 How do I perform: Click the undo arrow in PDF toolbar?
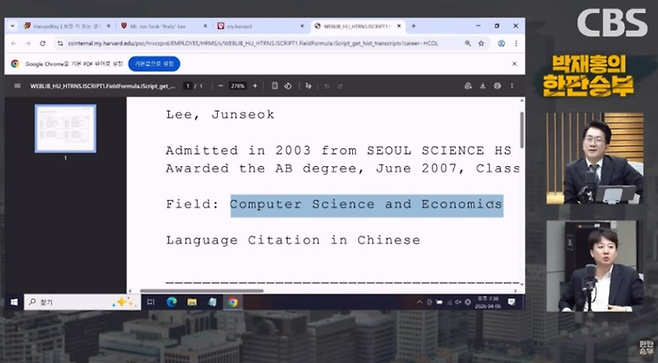tap(327, 86)
